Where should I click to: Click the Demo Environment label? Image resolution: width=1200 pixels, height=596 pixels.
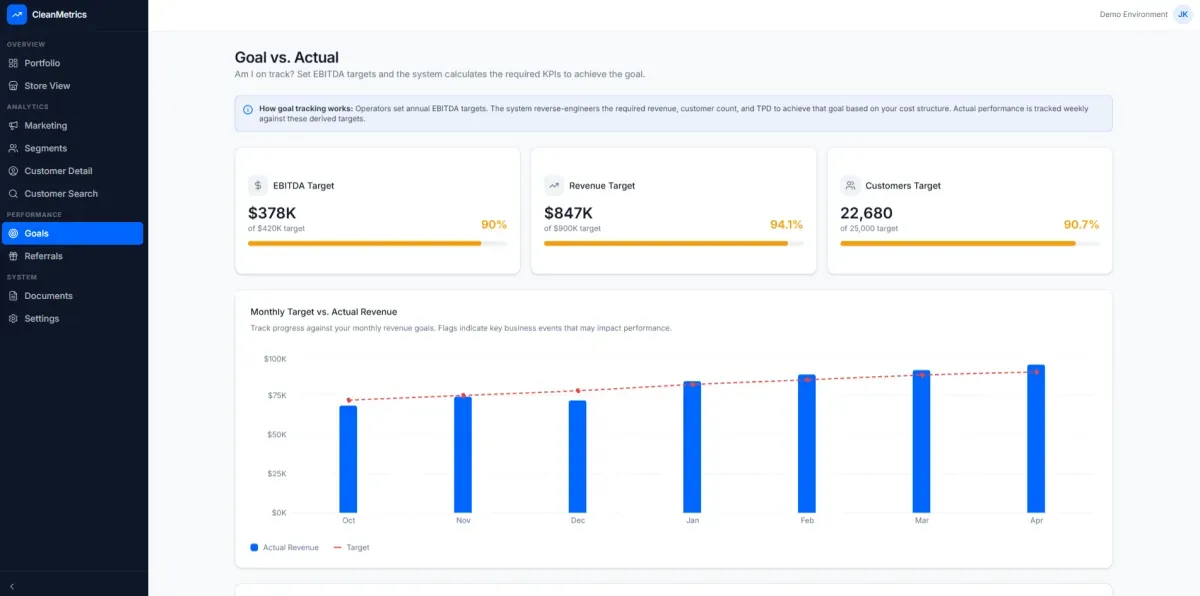1133,14
